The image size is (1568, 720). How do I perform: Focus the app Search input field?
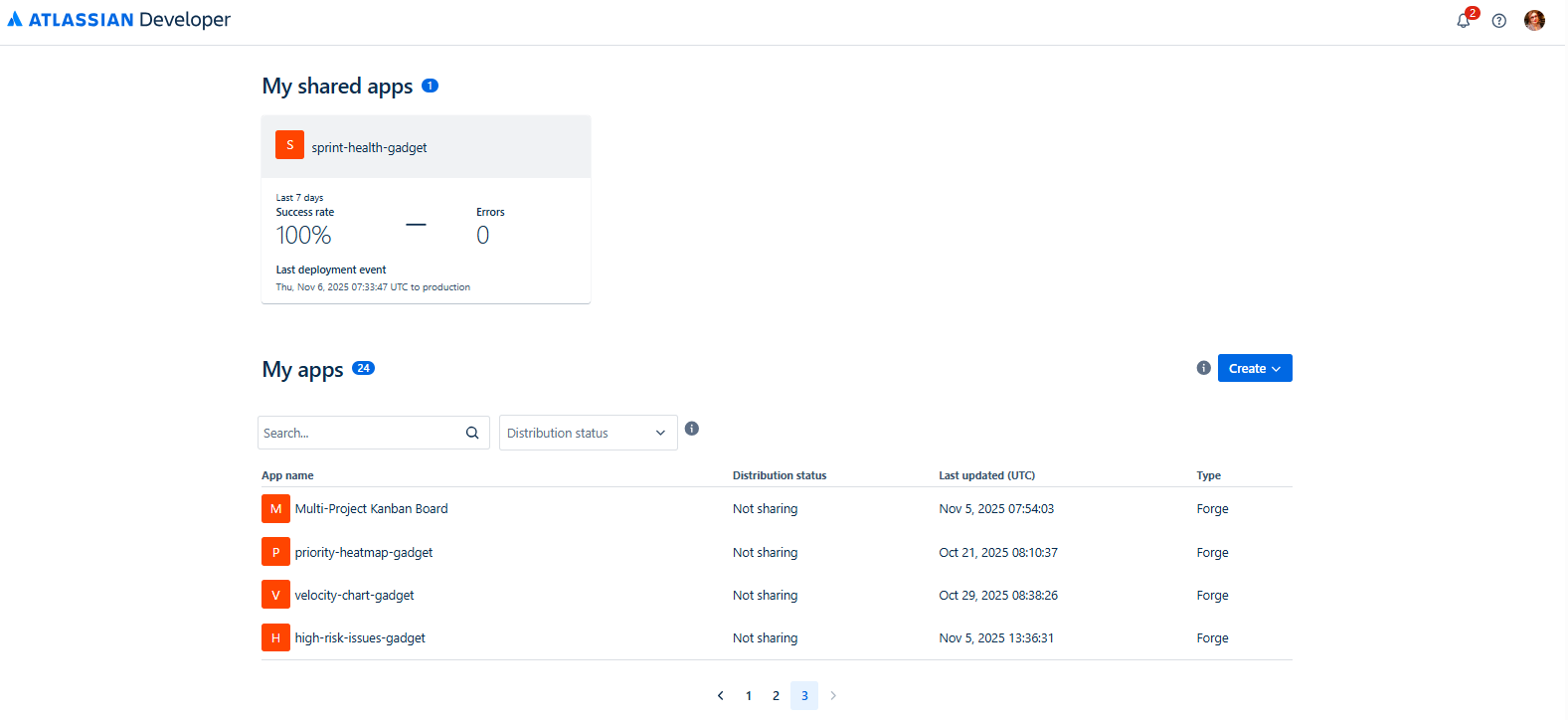point(358,433)
